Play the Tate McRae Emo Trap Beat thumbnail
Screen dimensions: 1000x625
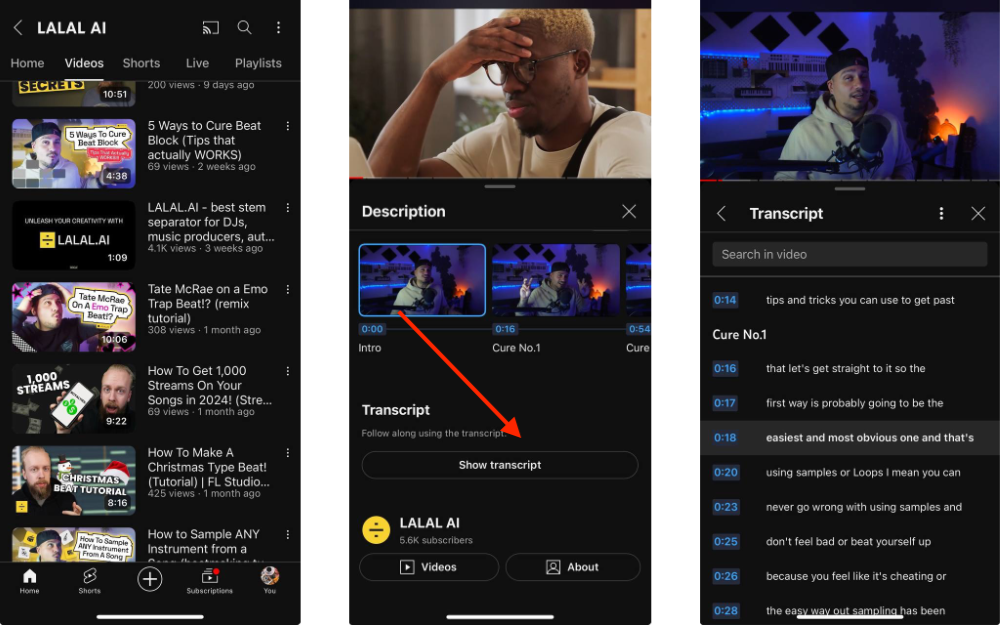pos(74,317)
